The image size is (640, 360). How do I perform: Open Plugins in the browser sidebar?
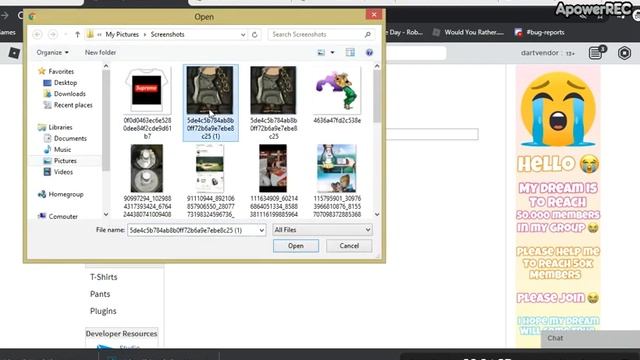(x=103, y=311)
